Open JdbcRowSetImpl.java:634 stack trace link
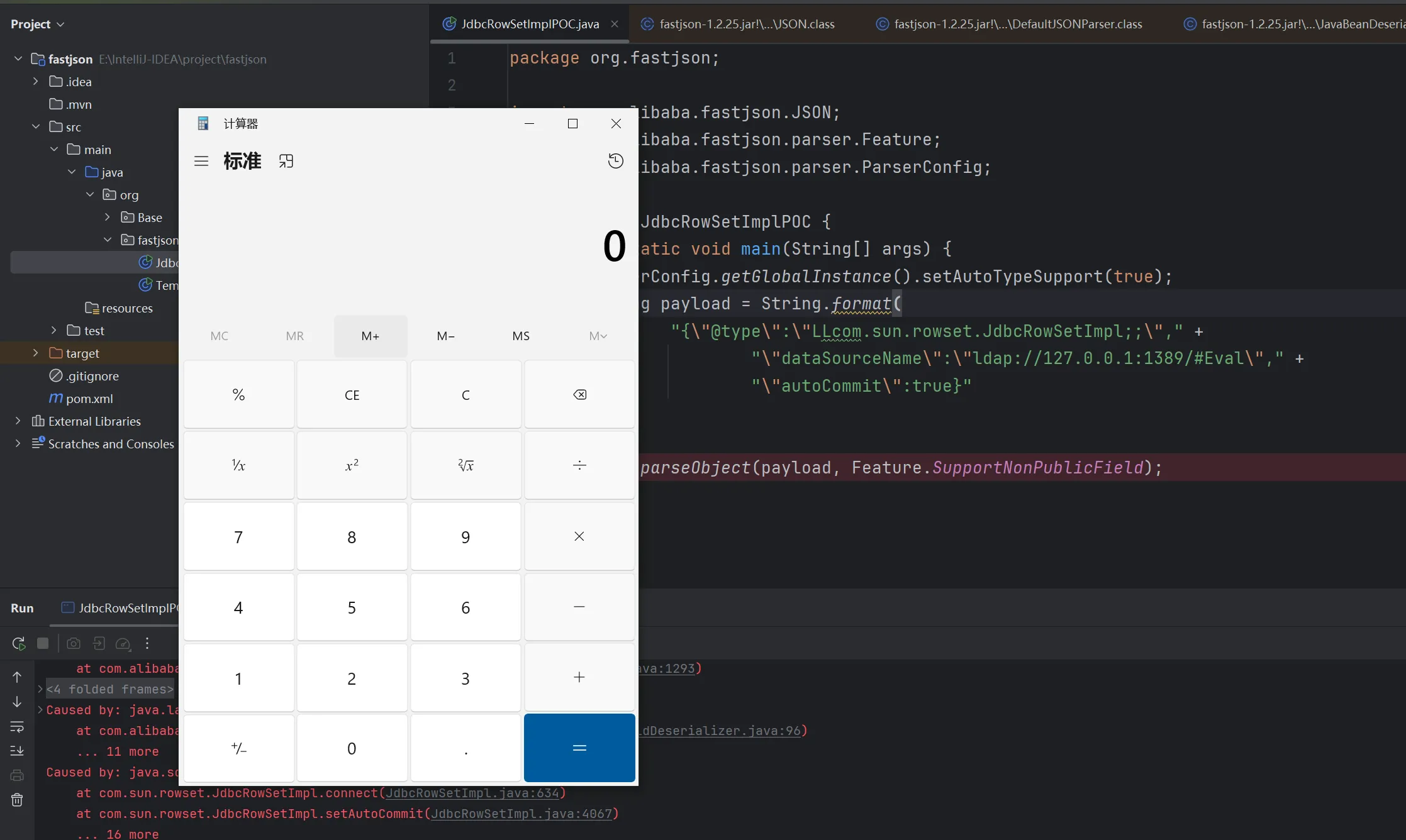The width and height of the screenshot is (1406, 840). point(472,793)
